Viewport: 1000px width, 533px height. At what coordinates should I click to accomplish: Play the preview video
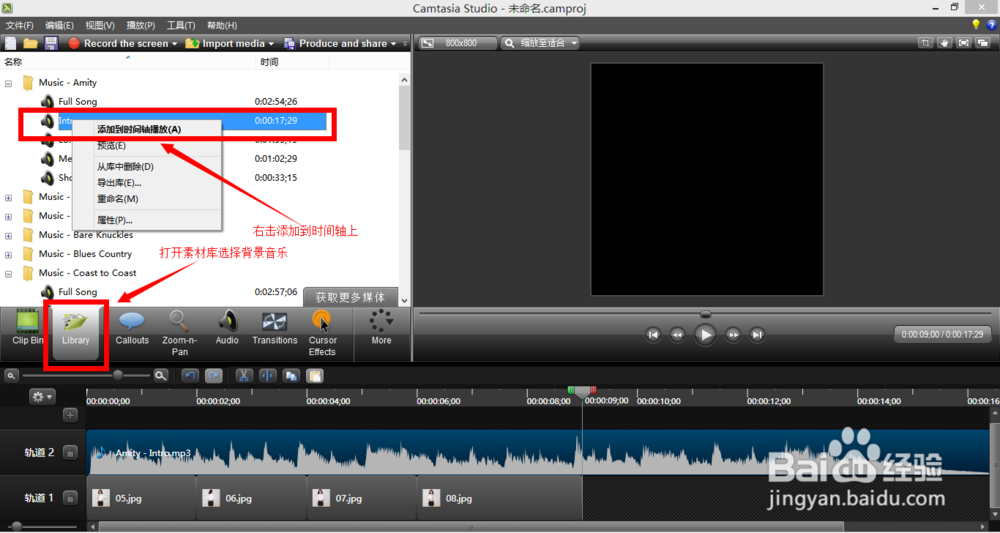coord(705,334)
